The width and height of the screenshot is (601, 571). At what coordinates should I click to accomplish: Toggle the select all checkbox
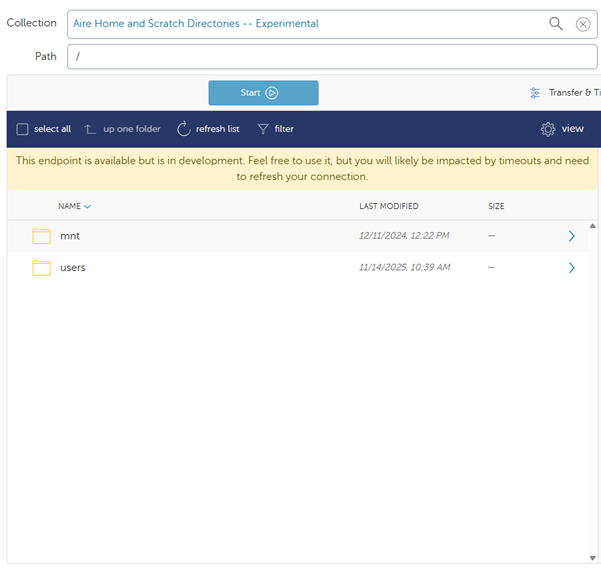coord(23,129)
